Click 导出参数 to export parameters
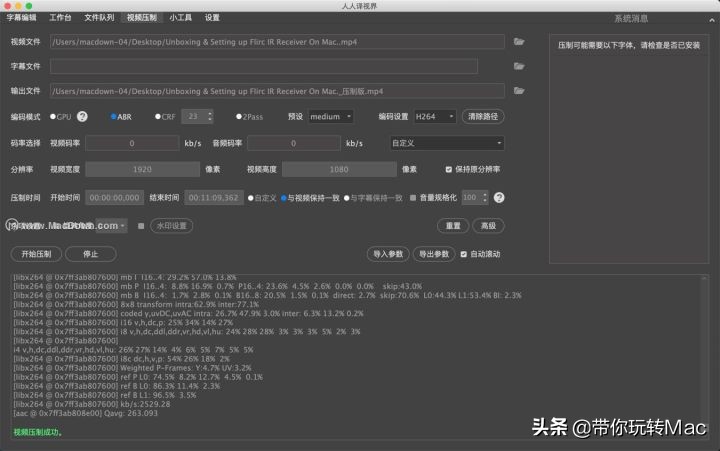The width and height of the screenshot is (720, 451). coord(434,254)
